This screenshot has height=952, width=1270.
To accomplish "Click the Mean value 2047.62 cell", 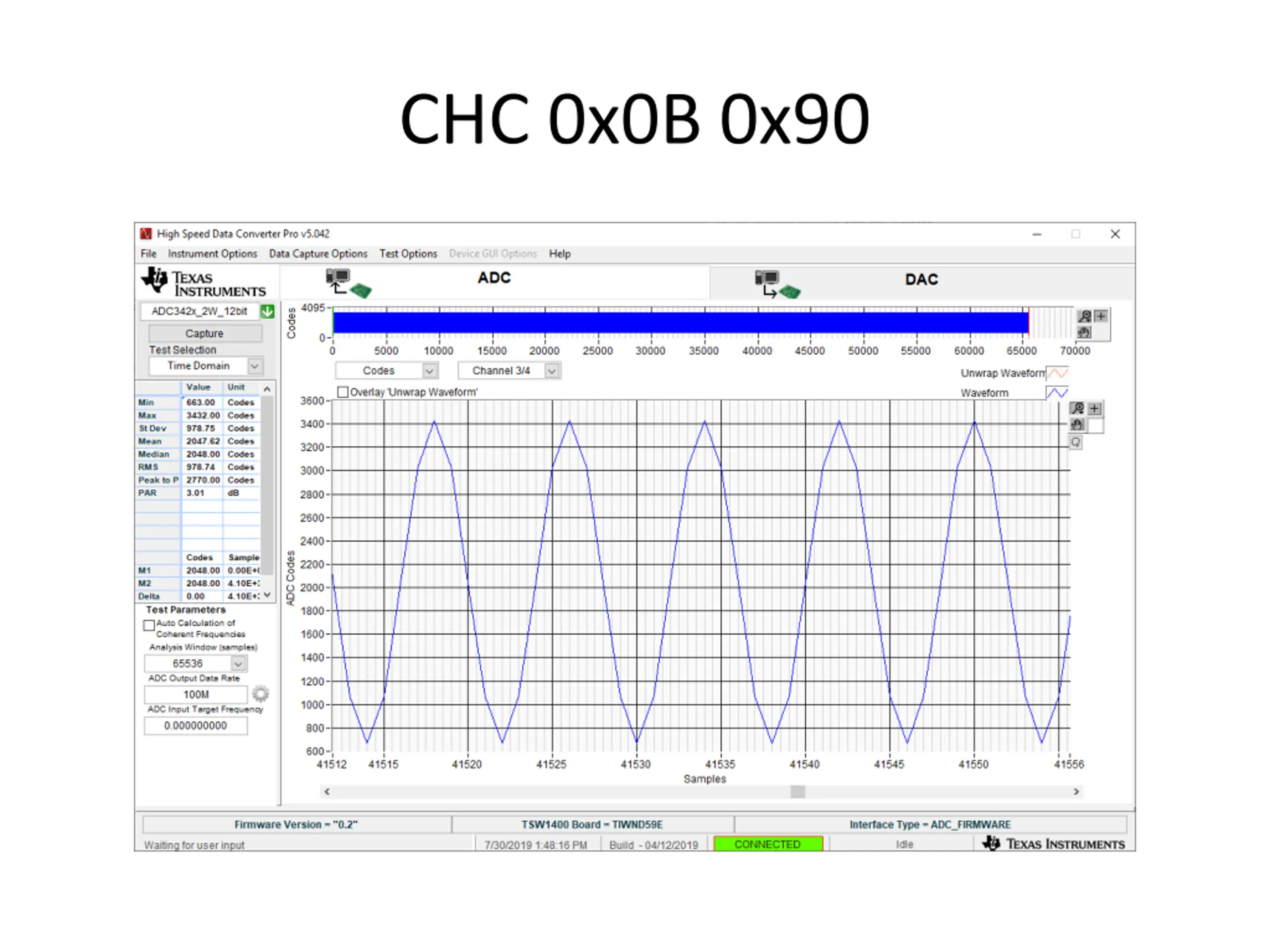I will 203,441.
